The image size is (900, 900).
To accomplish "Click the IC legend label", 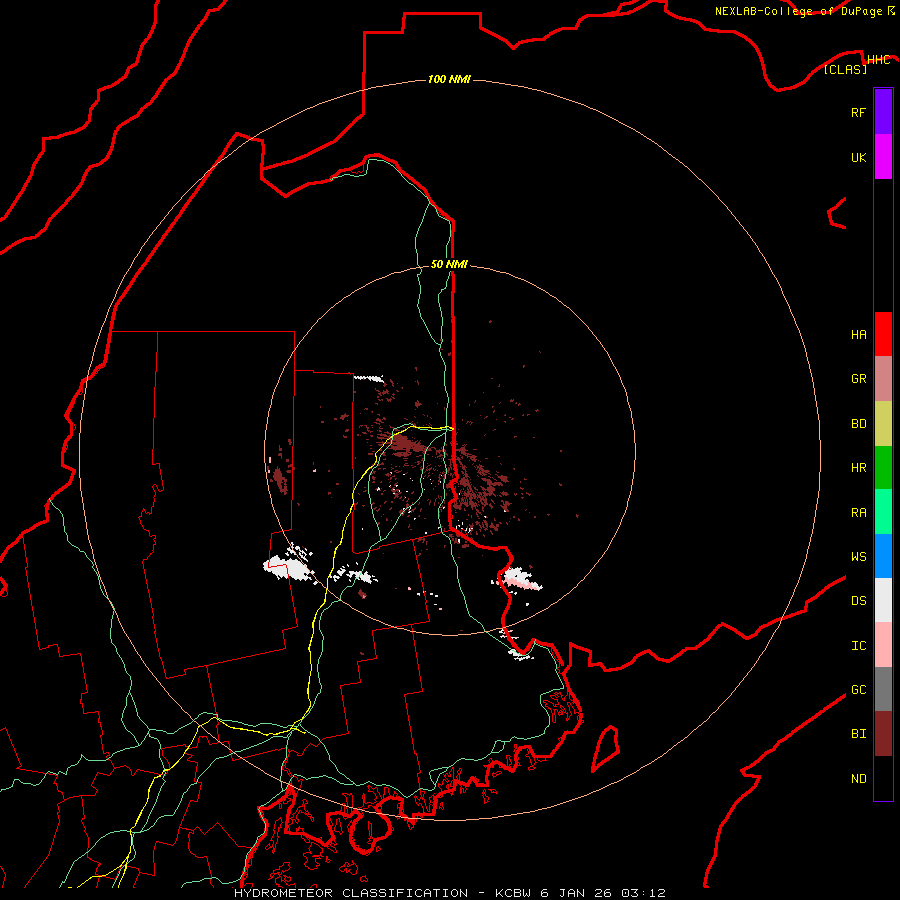I will coord(858,646).
